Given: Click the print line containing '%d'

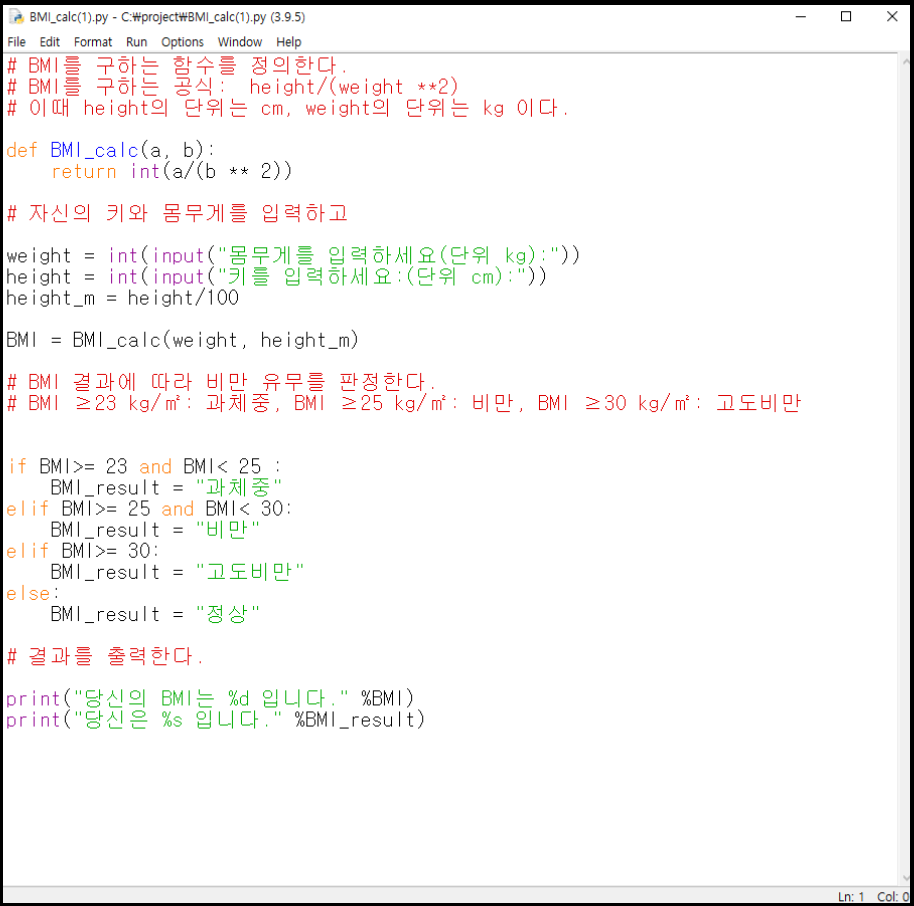Looking at the screenshot, I should coord(210,698).
